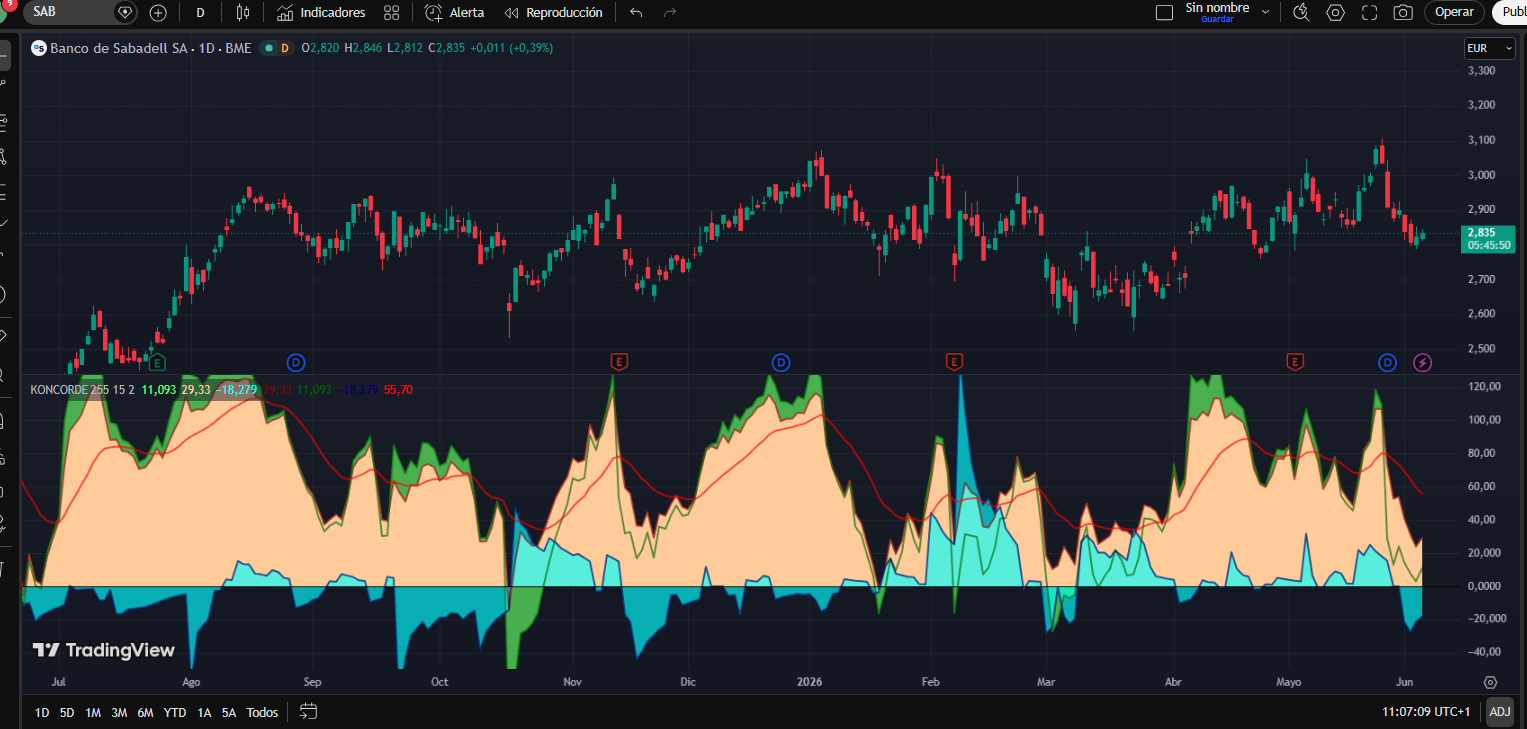Click the 29,33 value in KONCORDE legend
Screen dimensions: 1527x729
[196, 390]
